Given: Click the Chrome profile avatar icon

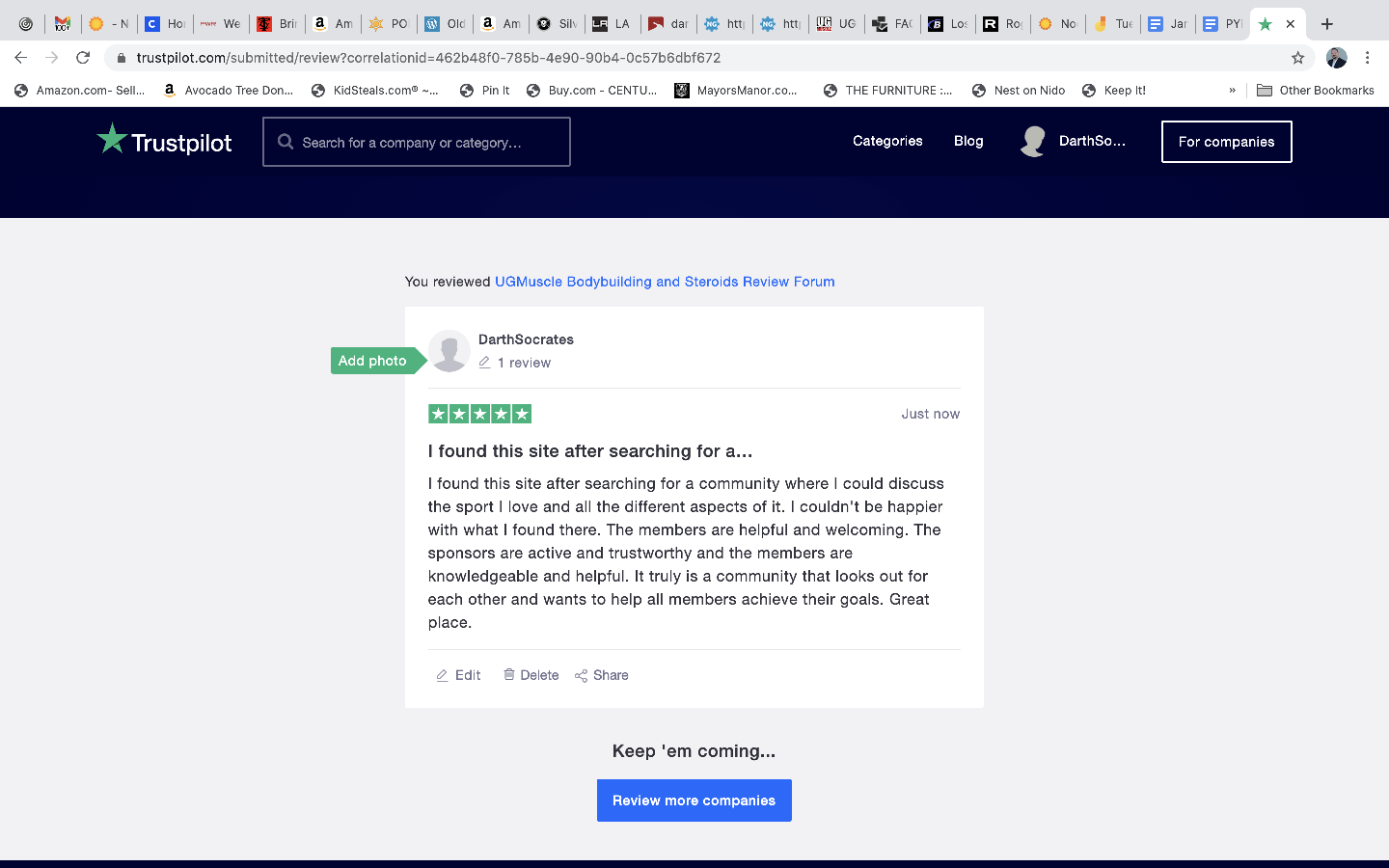Looking at the screenshot, I should 1336,58.
